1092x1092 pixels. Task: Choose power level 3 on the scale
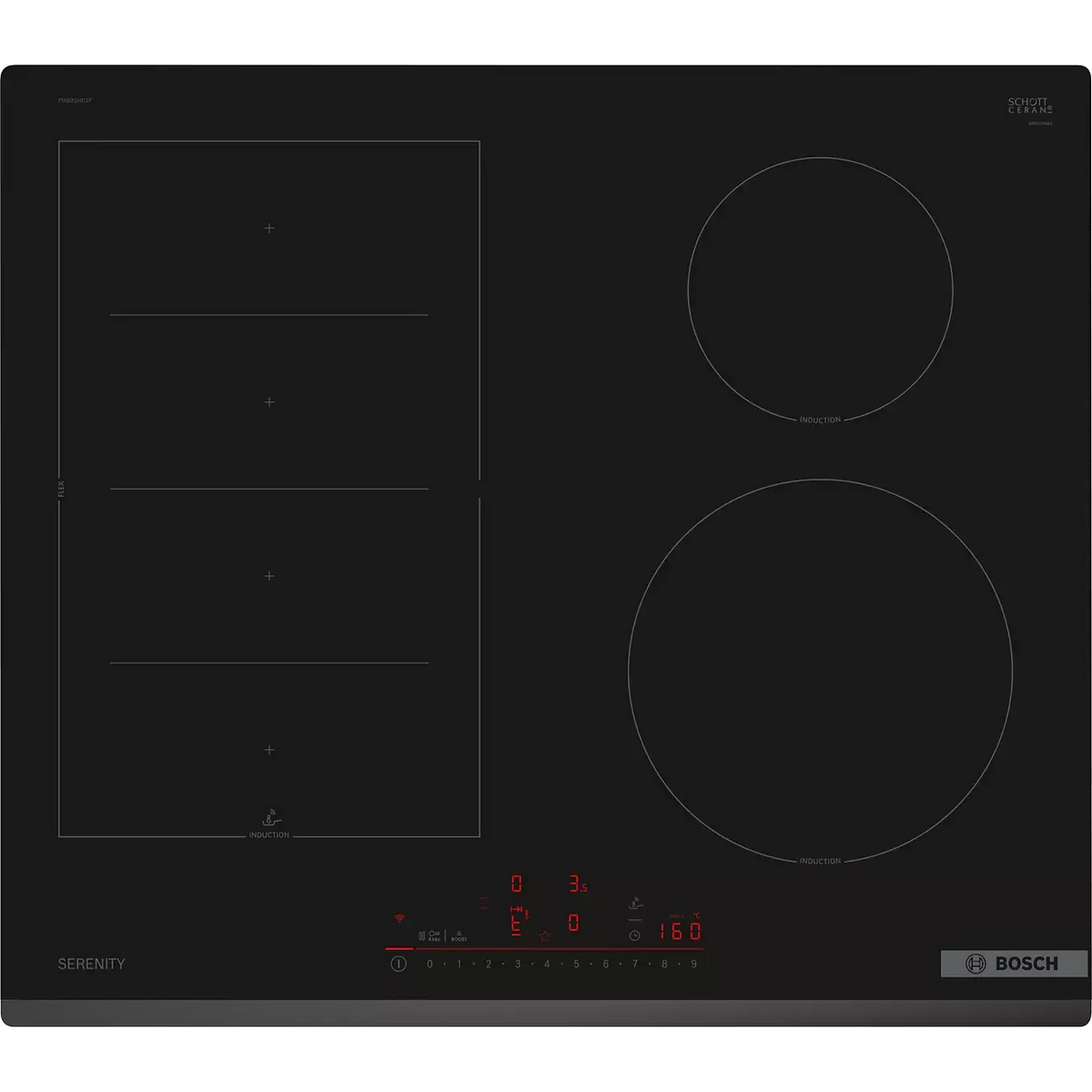click(518, 964)
